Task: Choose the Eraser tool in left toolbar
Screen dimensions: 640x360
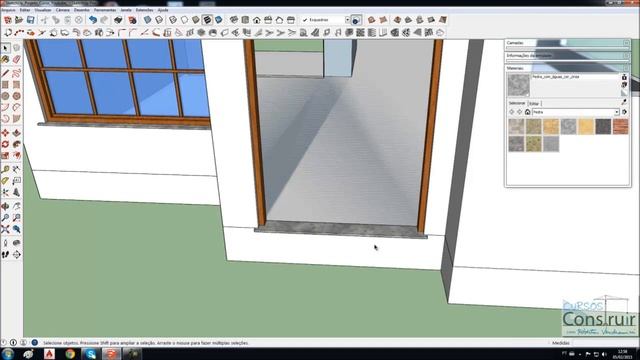Action: (17, 60)
